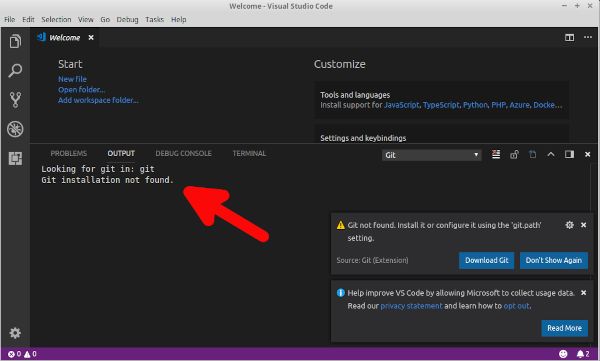This screenshot has height=361, width=600.
Task: Click the Open folder link
Action: coord(82,90)
